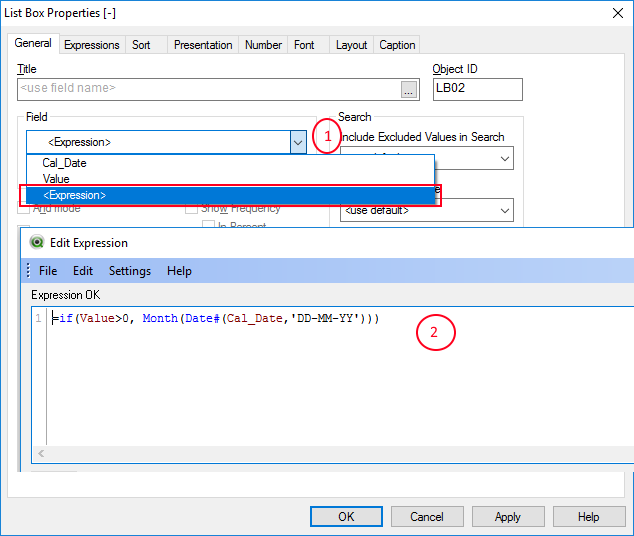634x536 pixels.
Task: Confirm with the OK button
Action: 346,517
